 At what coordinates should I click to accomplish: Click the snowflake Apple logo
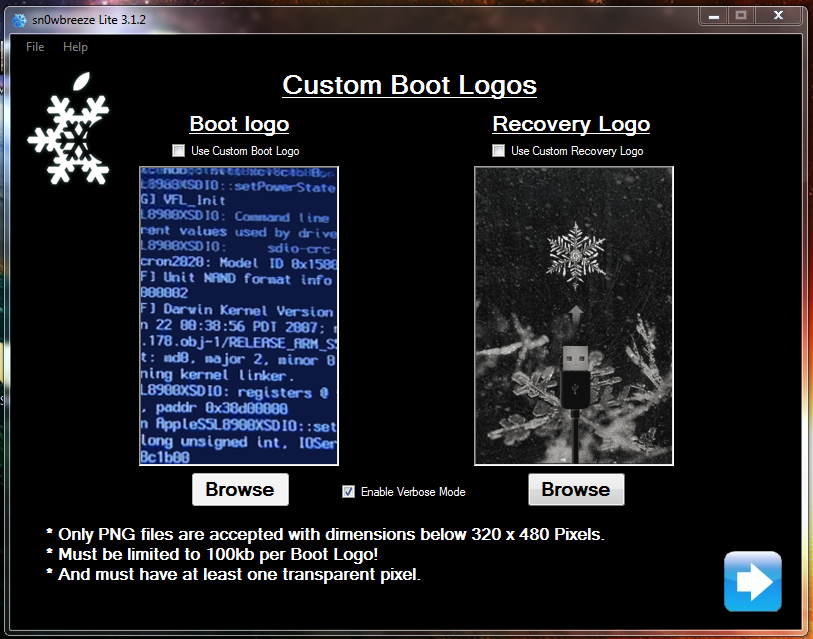(x=67, y=127)
